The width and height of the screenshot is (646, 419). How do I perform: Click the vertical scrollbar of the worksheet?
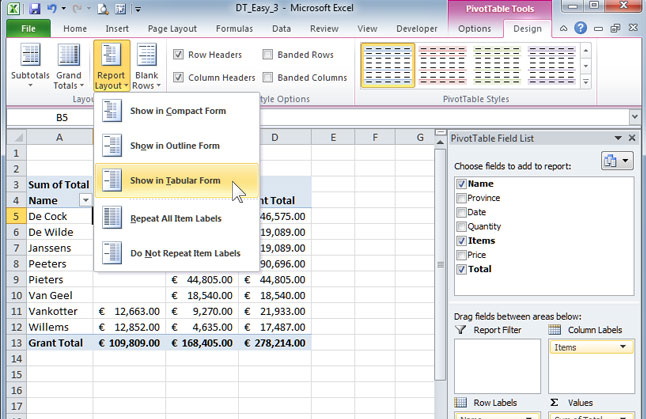(440, 264)
